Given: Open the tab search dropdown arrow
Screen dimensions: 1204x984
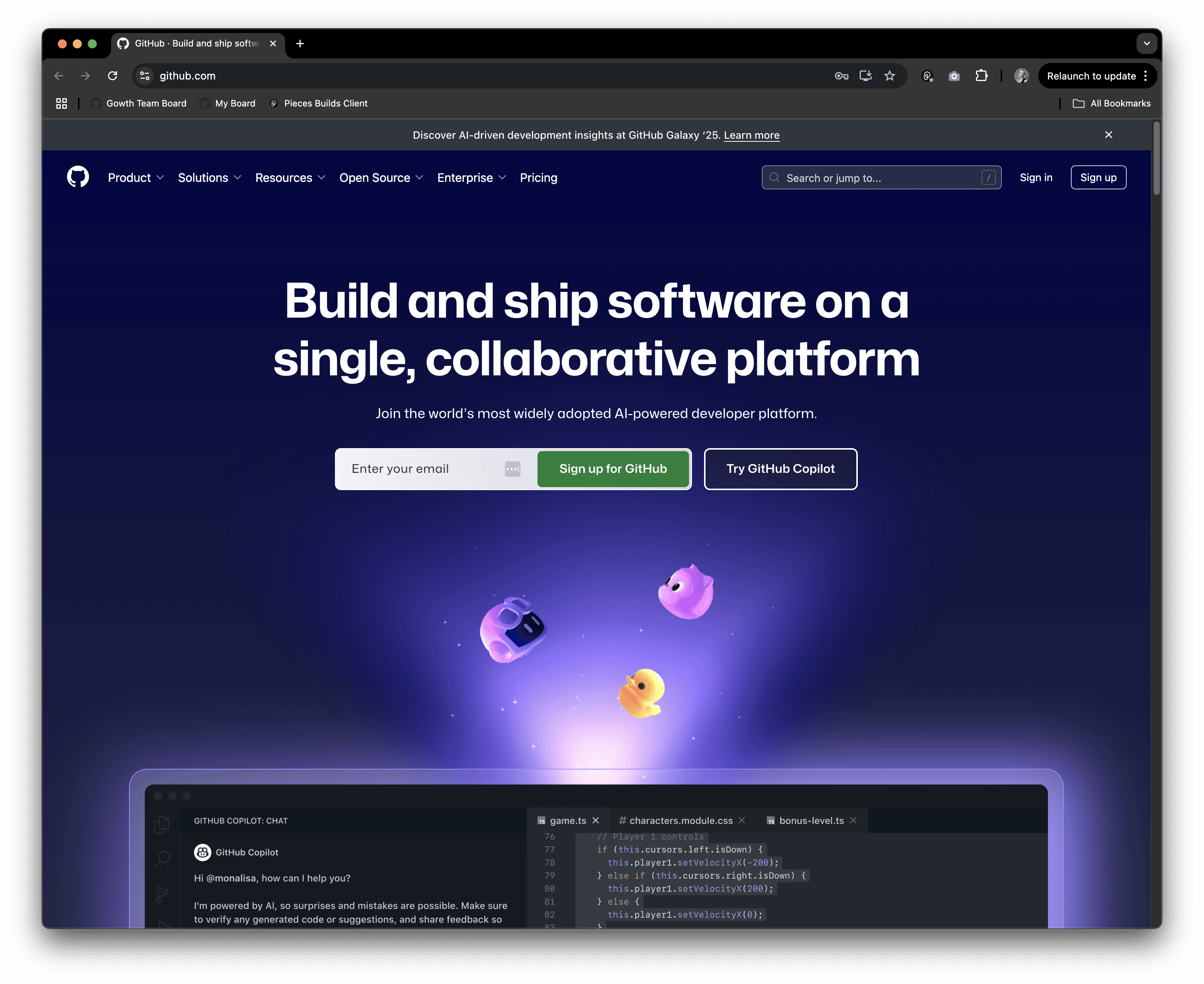Looking at the screenshot, I should [1146, 43].
